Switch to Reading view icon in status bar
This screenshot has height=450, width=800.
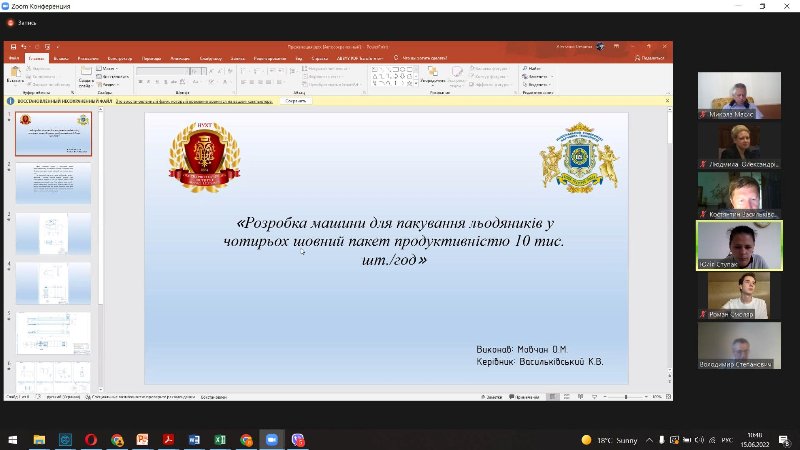(x=580, y=396)
